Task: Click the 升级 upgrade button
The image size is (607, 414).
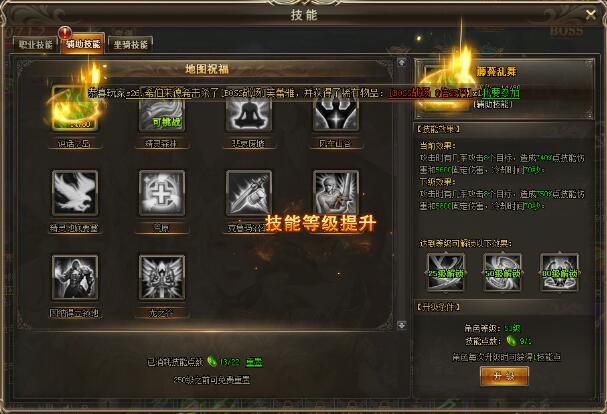Action: (x=504, y=376)
